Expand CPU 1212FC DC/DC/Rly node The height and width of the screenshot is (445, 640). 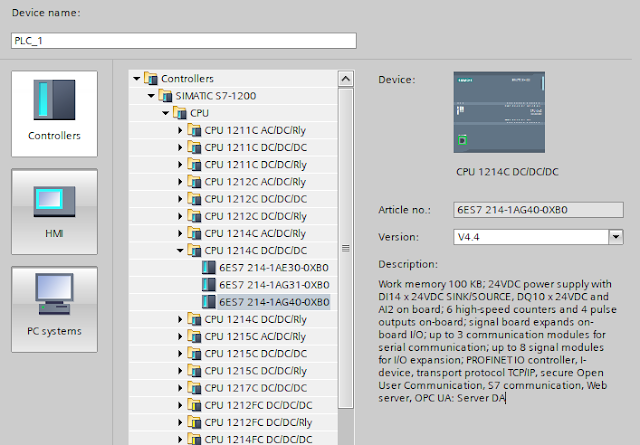click(x=180, y=422)
